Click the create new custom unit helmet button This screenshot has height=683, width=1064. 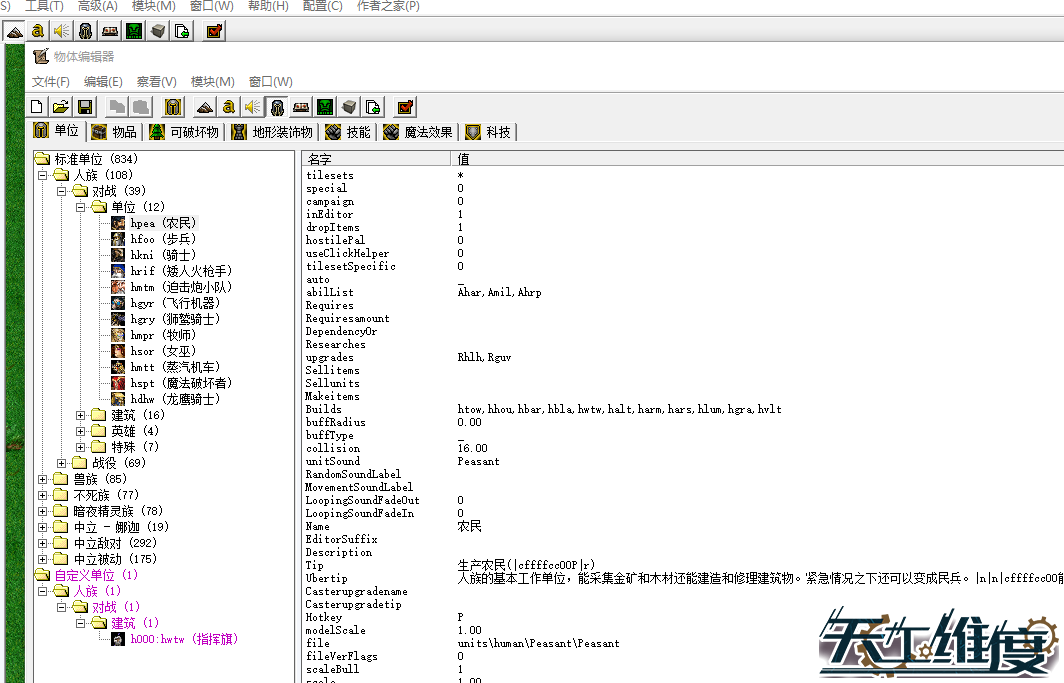173,107
